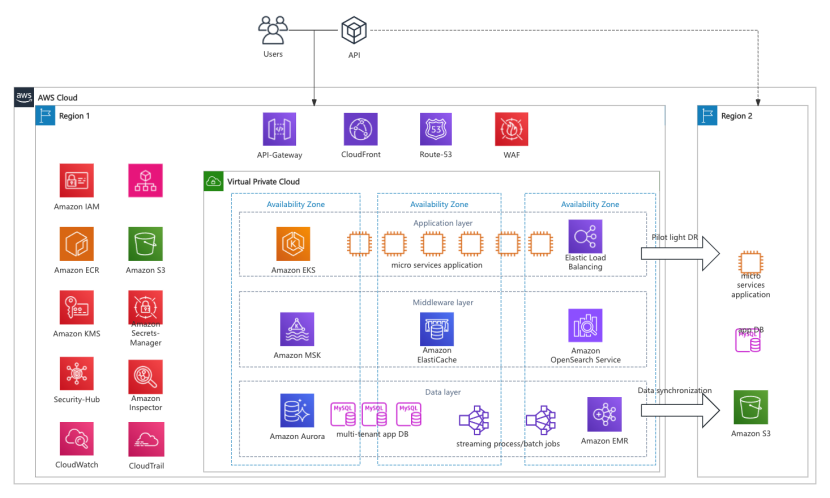
Task: Select the Amazon ElastiCache icon
Action: 437,329
